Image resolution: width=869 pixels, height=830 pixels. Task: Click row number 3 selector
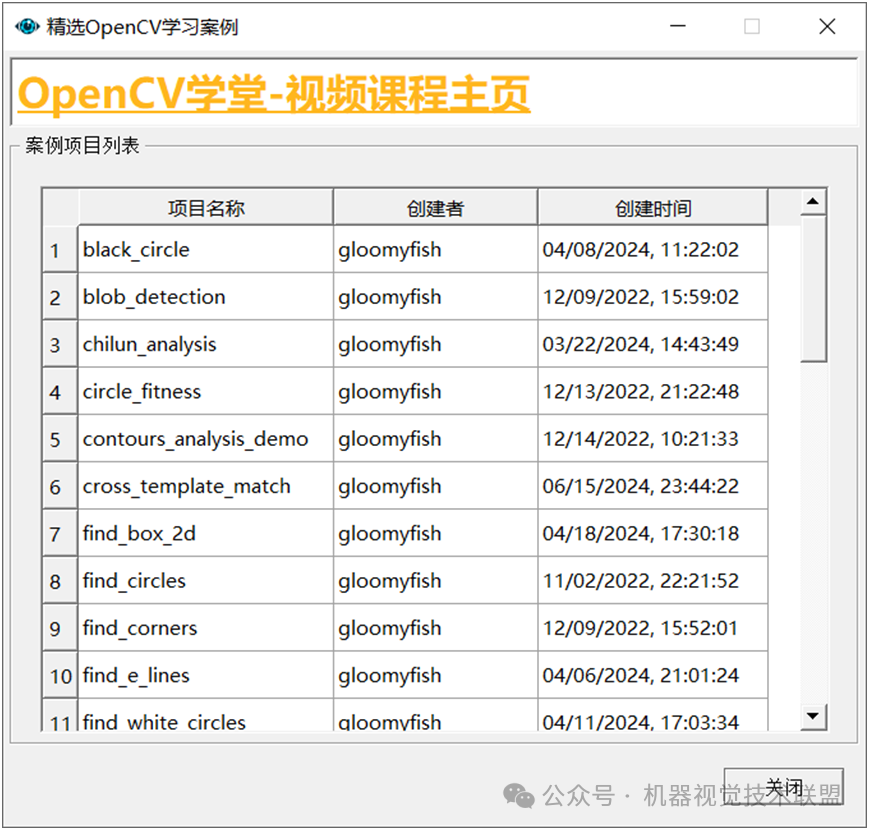click(x=58, y=344)
